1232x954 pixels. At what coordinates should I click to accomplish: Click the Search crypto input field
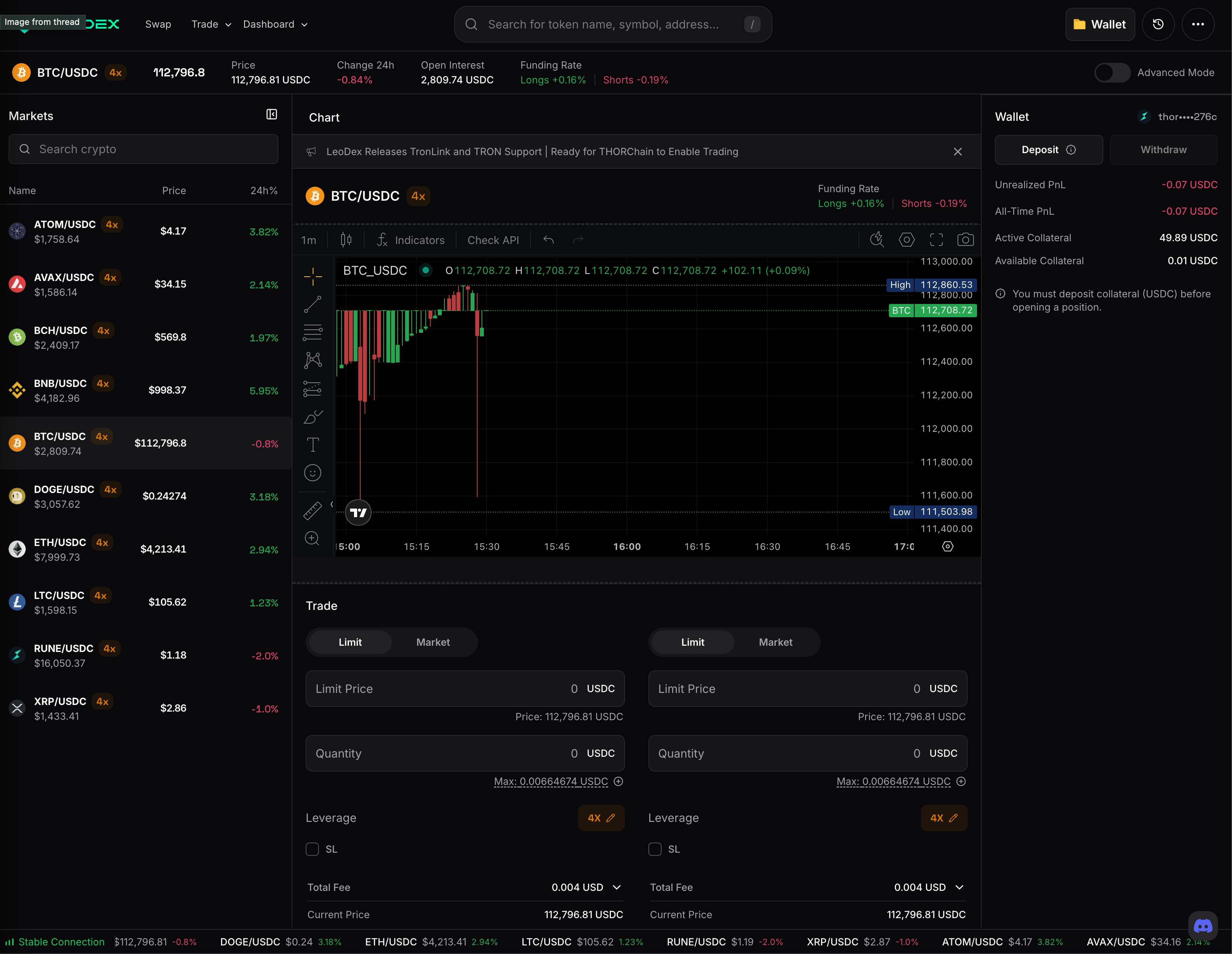[x=143, y=149]
